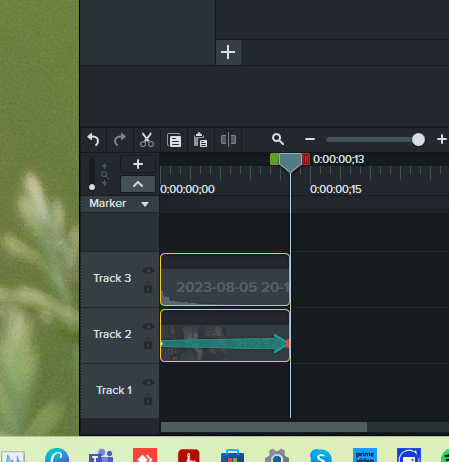Add a new track to timeline

[138, 164]
